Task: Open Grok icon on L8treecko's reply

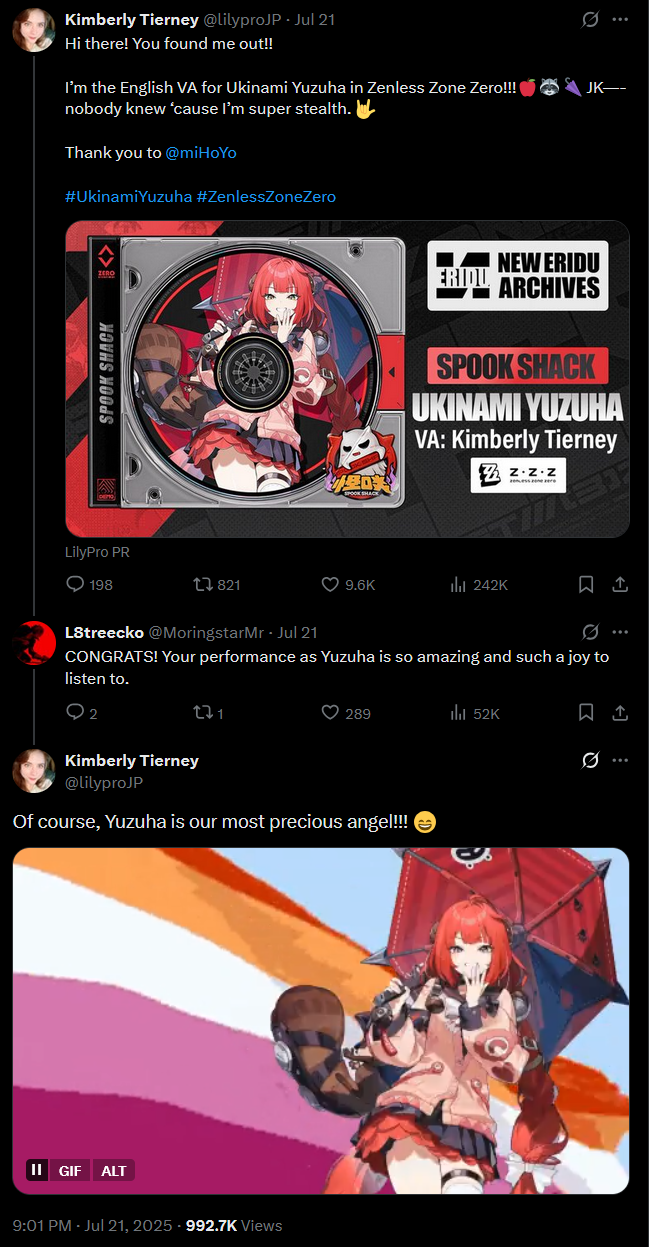Action: pyautogui.click(x=591, y=632)
